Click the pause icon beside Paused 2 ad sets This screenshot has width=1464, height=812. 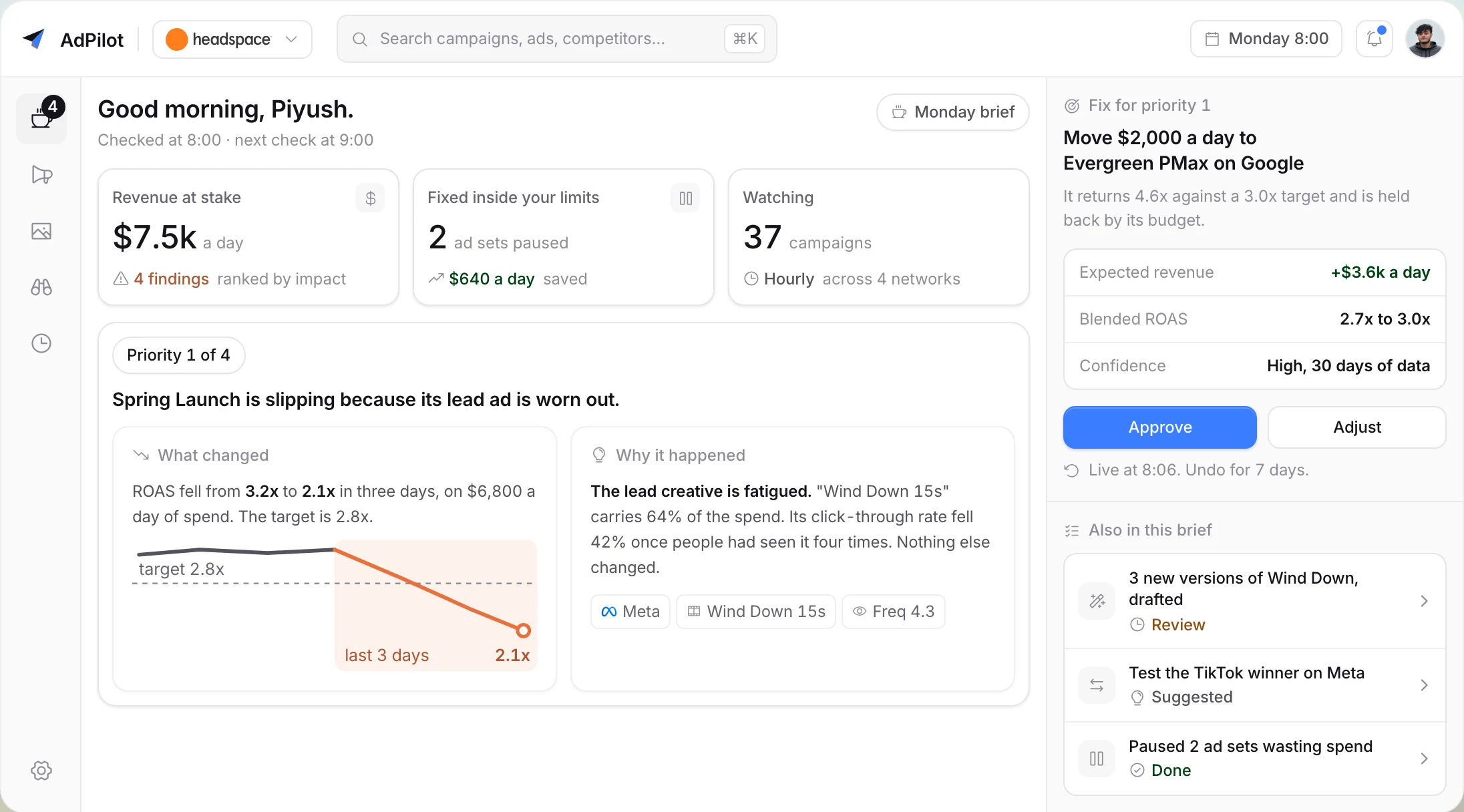[x=1097, y=759]
